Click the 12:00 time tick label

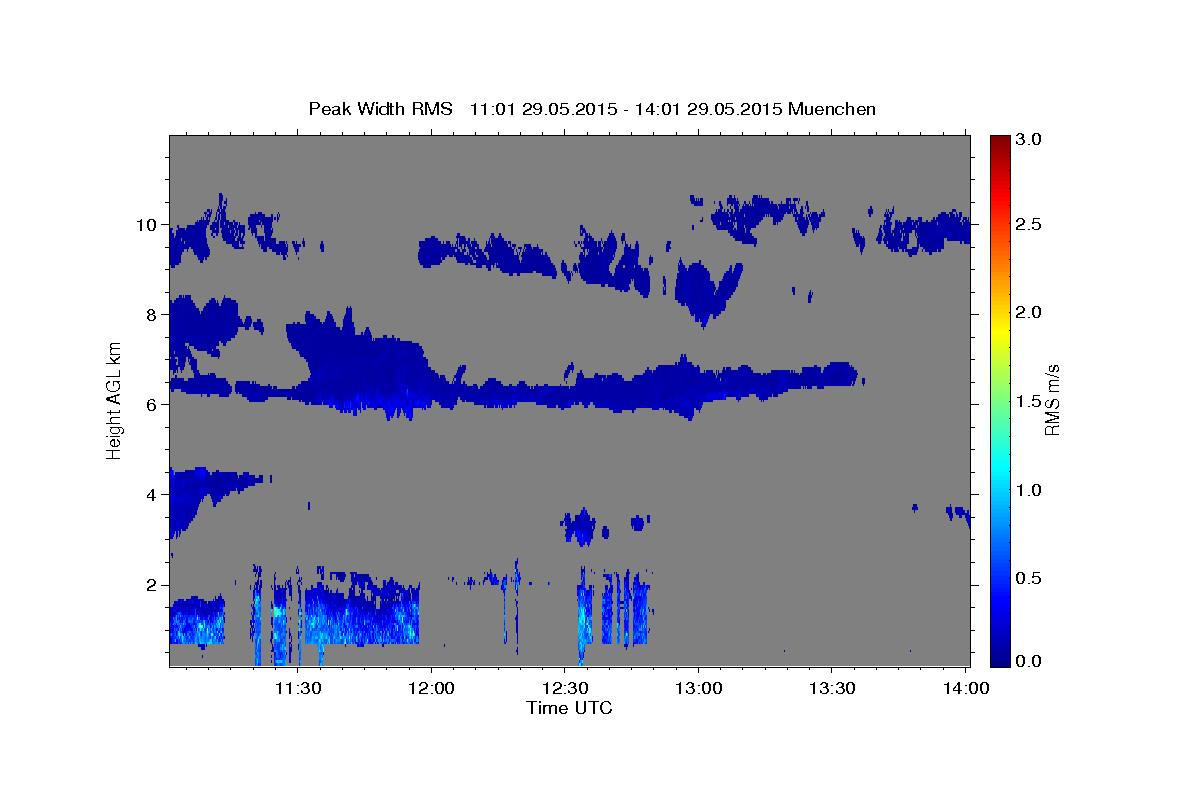point(432,688)
